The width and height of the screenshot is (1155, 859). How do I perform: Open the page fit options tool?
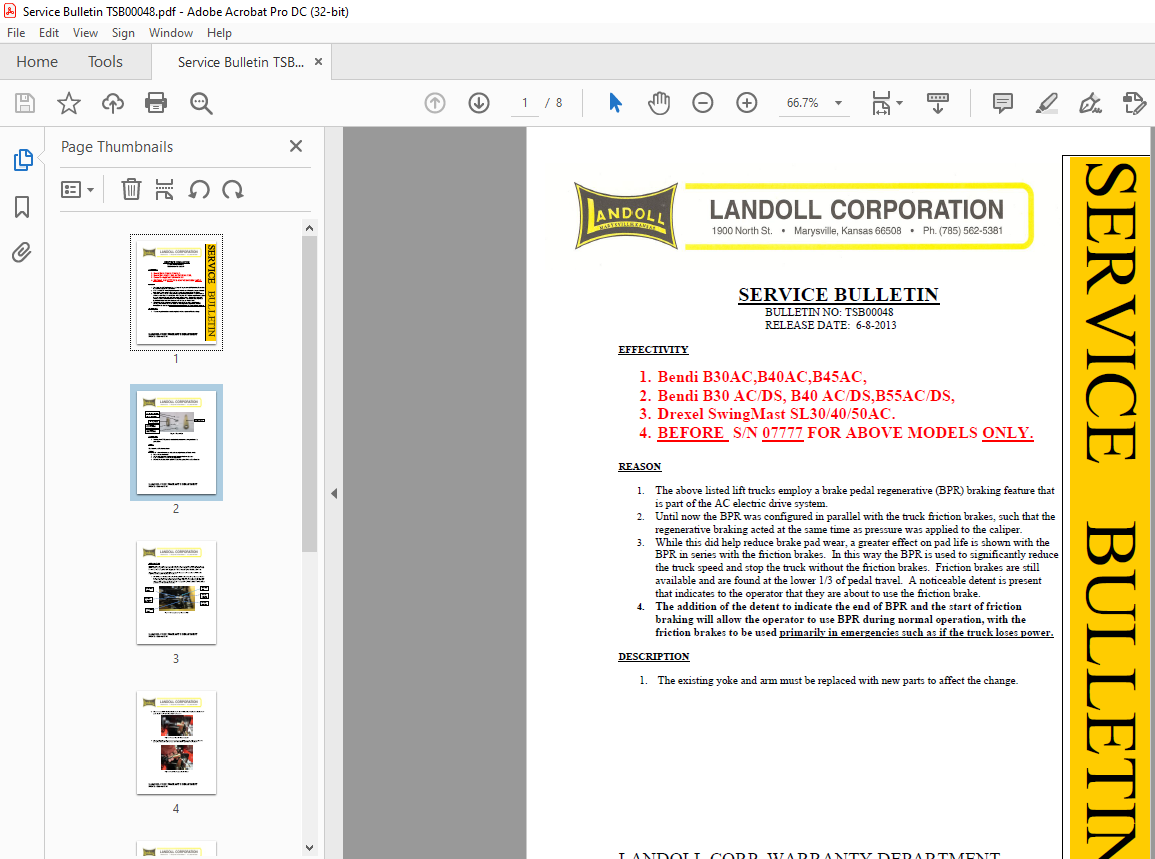tap(881, 103)
